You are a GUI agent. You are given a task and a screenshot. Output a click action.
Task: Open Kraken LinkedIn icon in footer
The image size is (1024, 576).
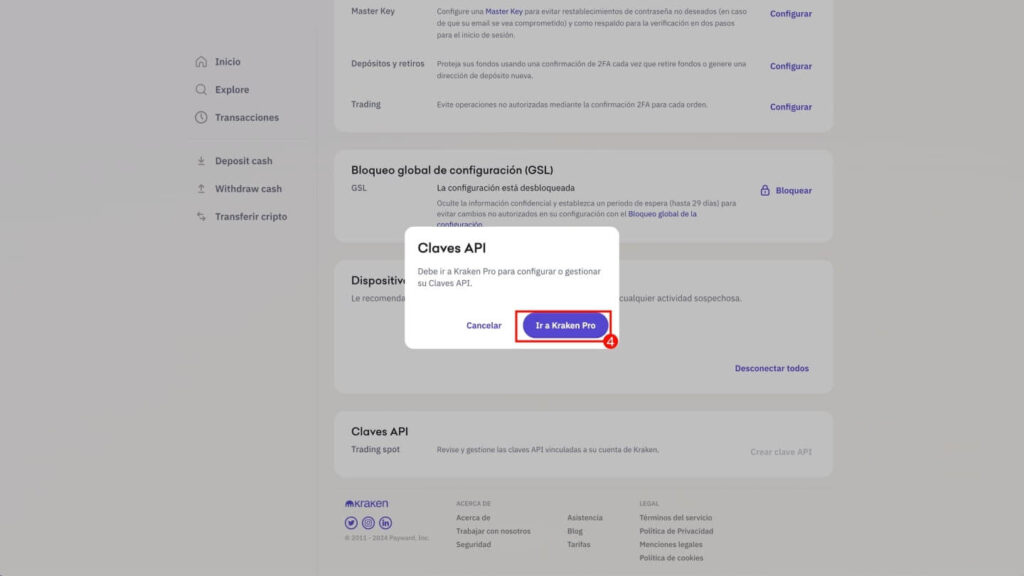[x=385, y=522]
